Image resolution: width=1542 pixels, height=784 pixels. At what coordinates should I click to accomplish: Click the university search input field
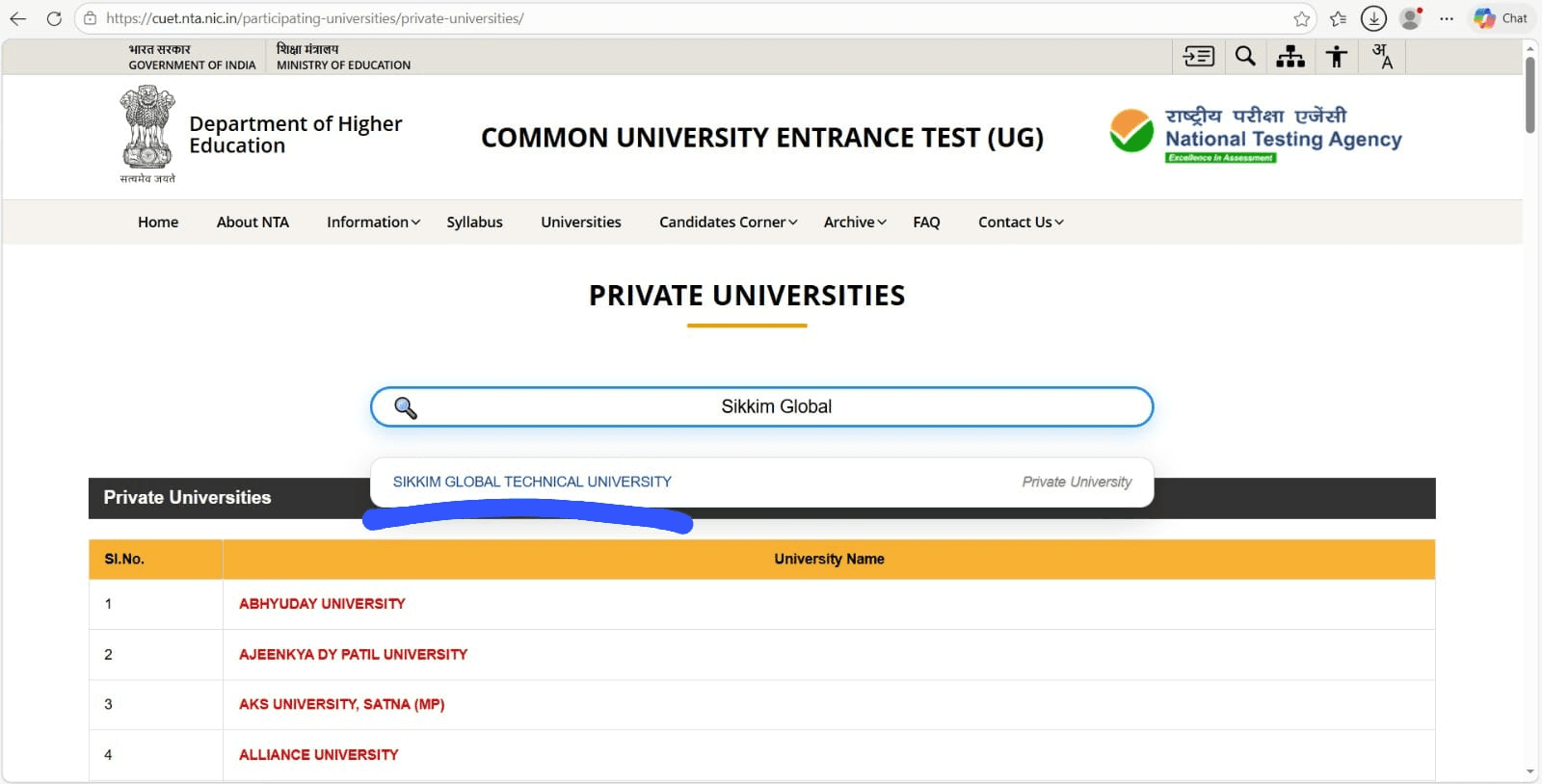click(776, 407)
